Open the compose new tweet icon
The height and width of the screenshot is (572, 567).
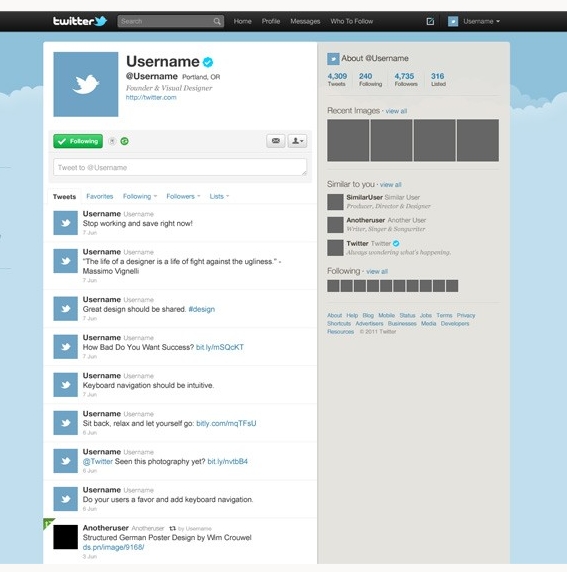430,21
